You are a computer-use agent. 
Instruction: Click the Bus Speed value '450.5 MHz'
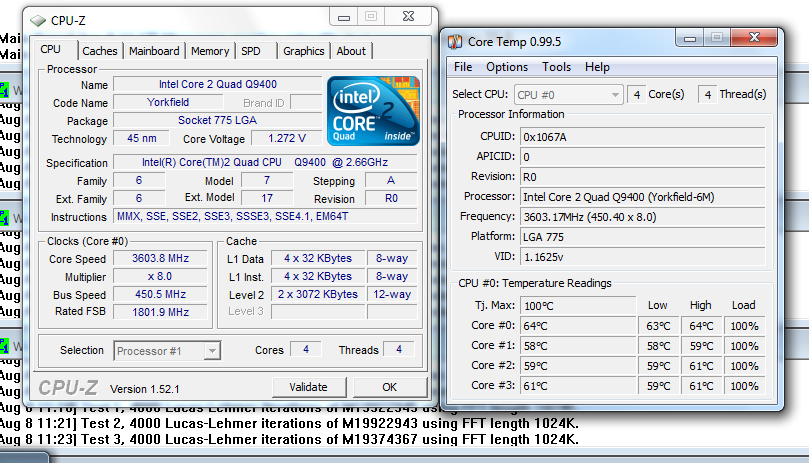click(160, 294)
